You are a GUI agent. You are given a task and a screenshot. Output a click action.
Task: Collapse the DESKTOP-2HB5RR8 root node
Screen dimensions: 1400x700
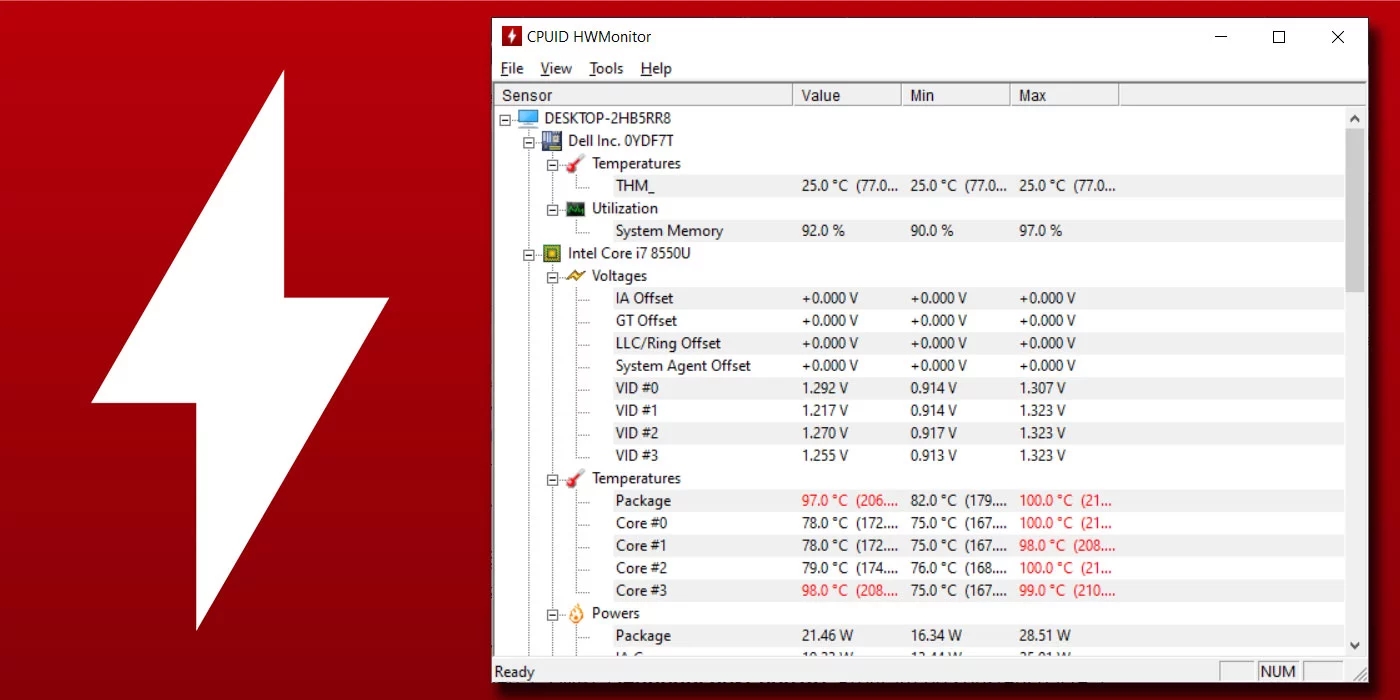(x=505, y=119)
